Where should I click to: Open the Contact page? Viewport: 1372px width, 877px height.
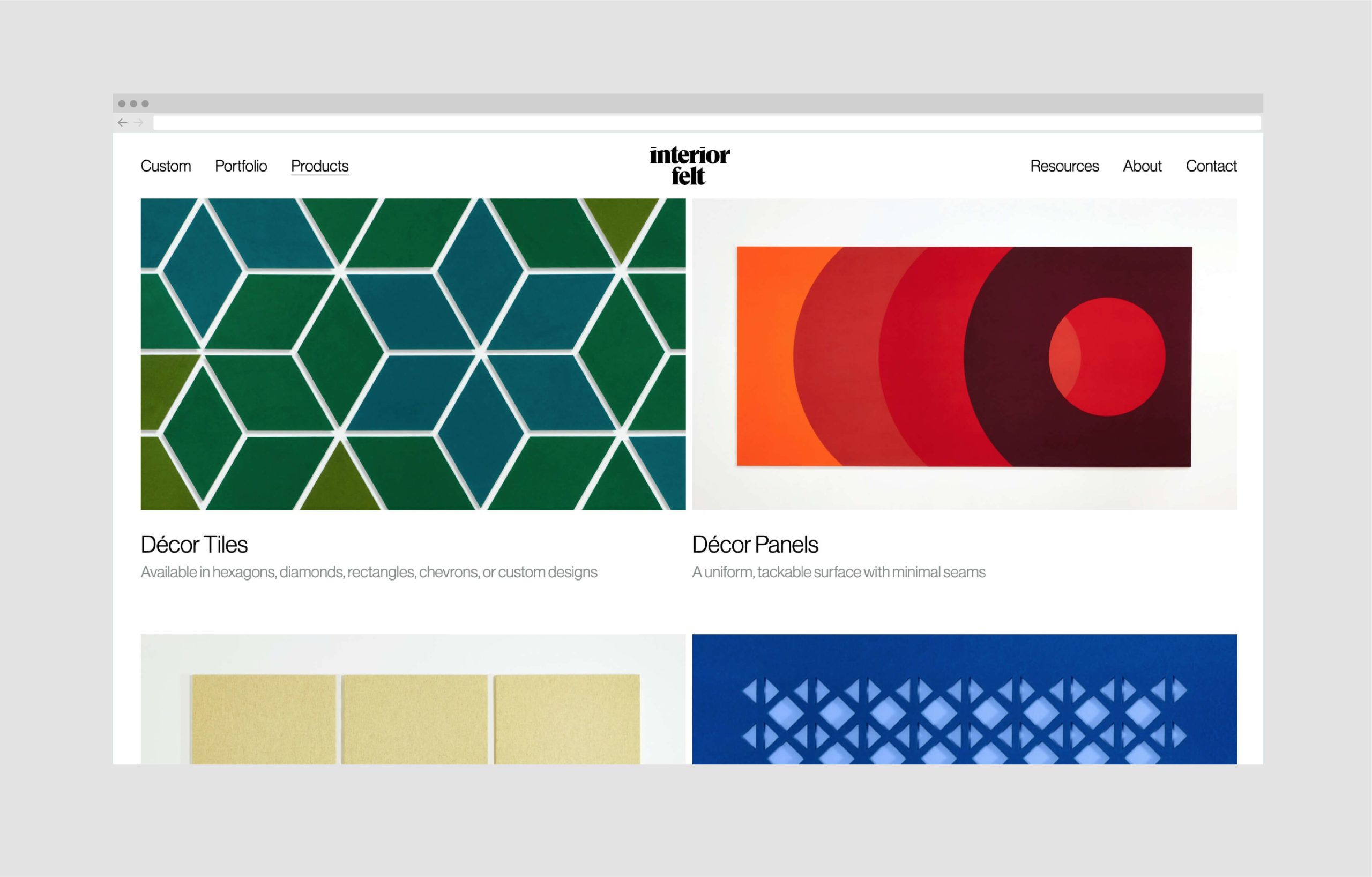click(x=1211, y=166)
